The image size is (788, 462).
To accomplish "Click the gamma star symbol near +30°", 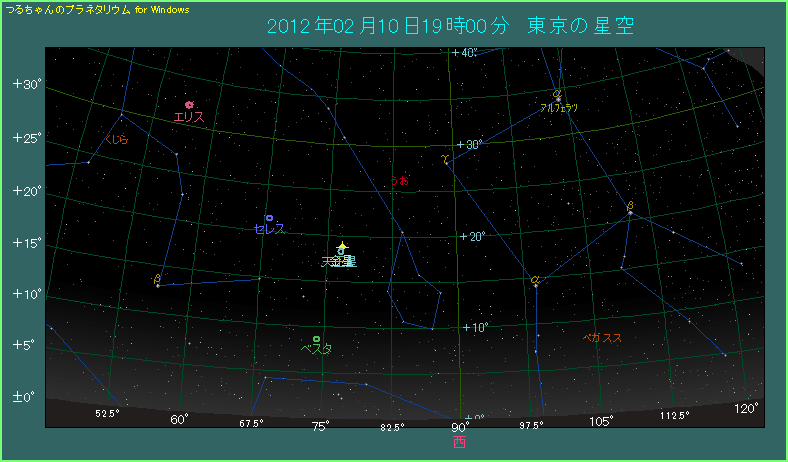I will (x=445, y=159).
